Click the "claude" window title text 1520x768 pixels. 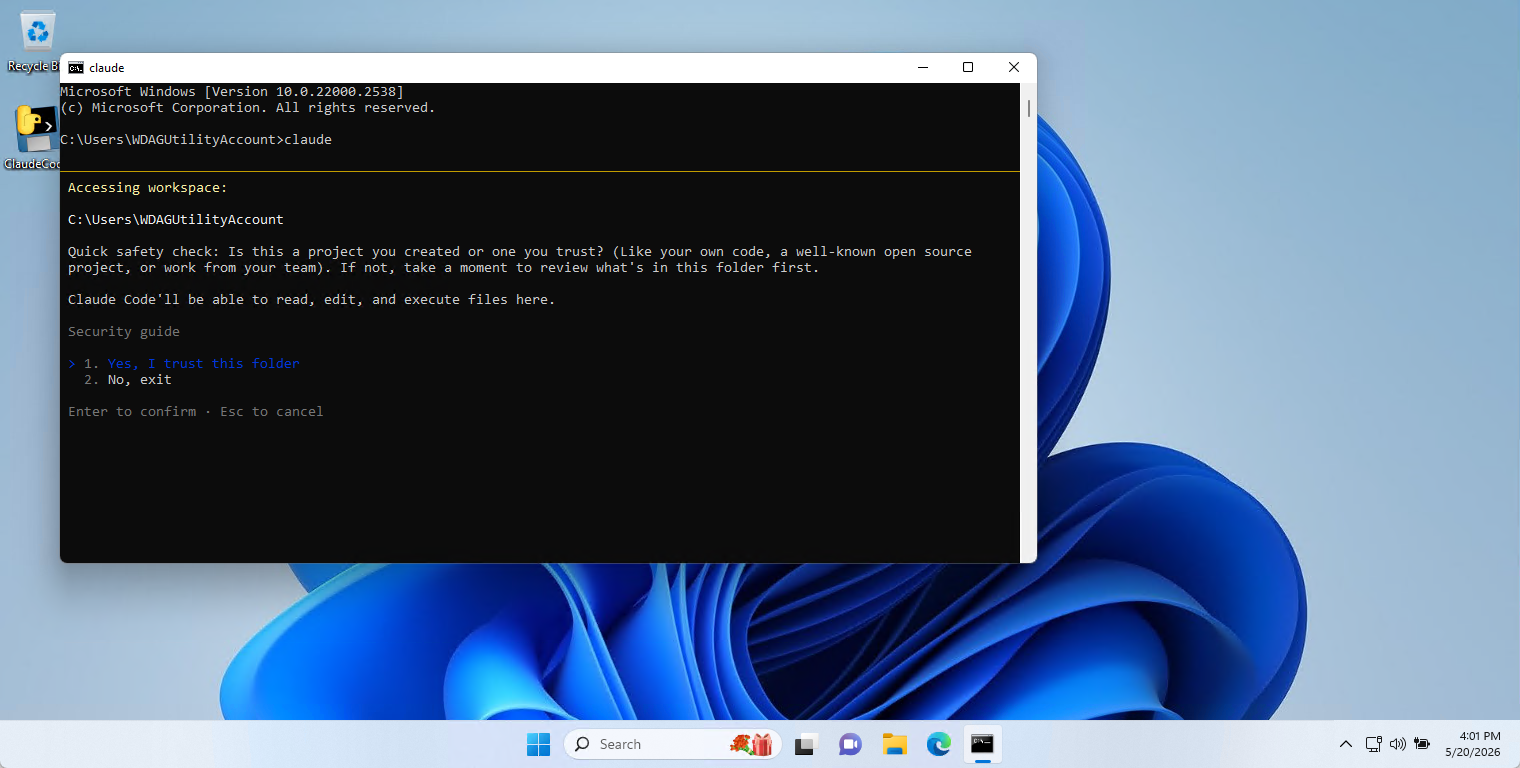click(x=107, y=68)
